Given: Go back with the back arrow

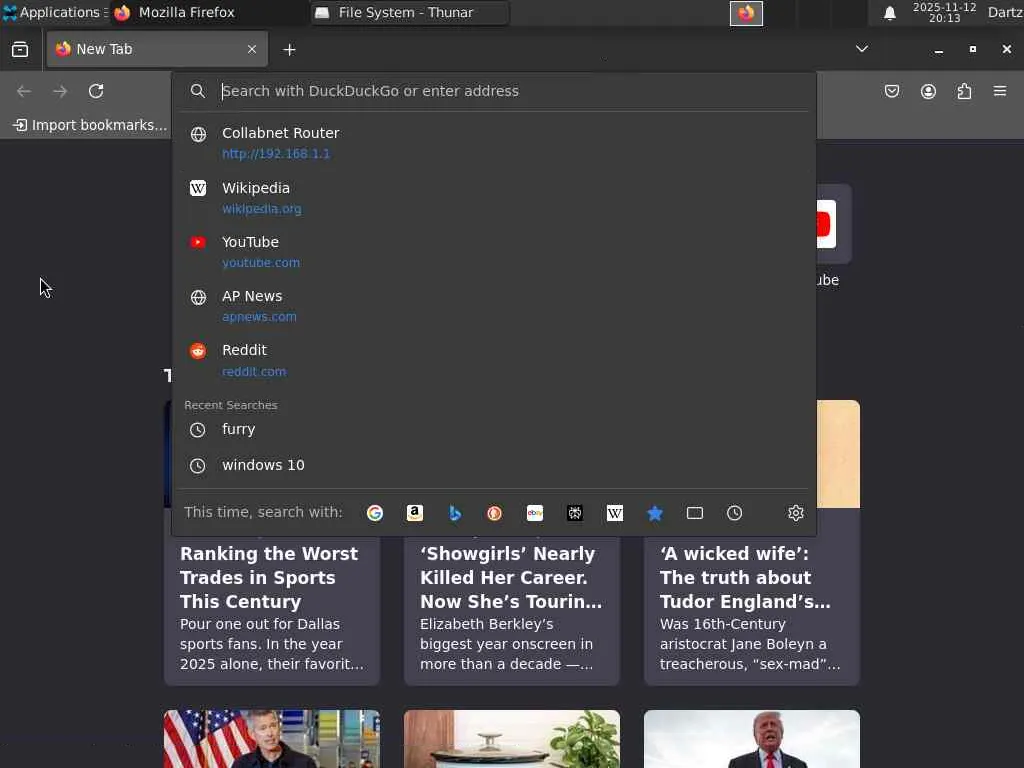Looking at the screenshot, I should [24, 91].
